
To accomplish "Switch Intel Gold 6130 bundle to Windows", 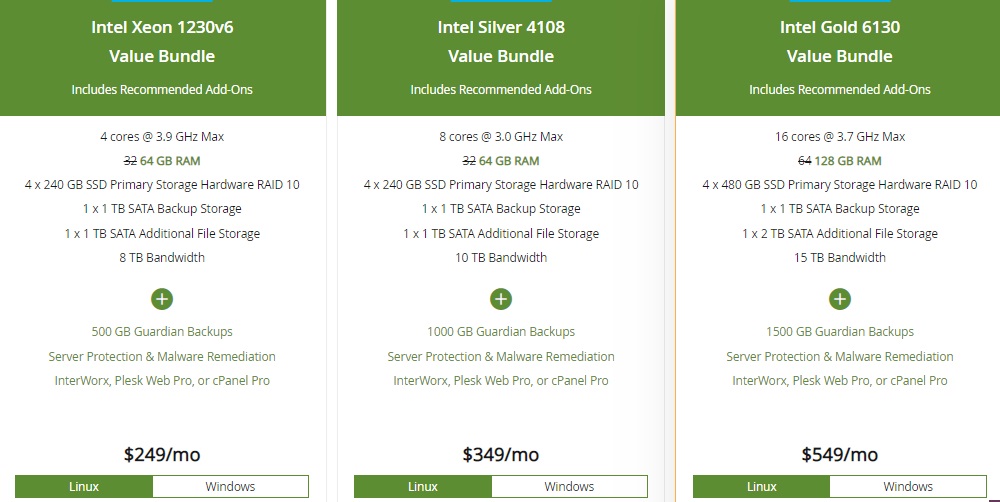I will (908, 487).
